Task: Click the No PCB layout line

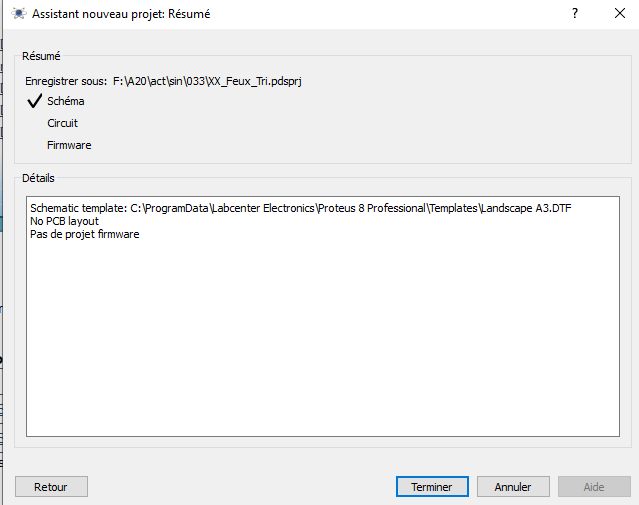Action: pyautogui.click(x=64, y=221)
